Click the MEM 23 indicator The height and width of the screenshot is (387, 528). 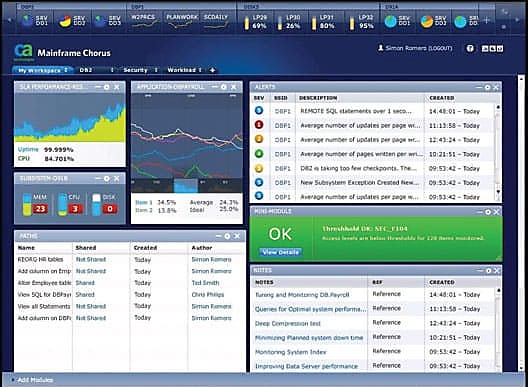[35, 204]
